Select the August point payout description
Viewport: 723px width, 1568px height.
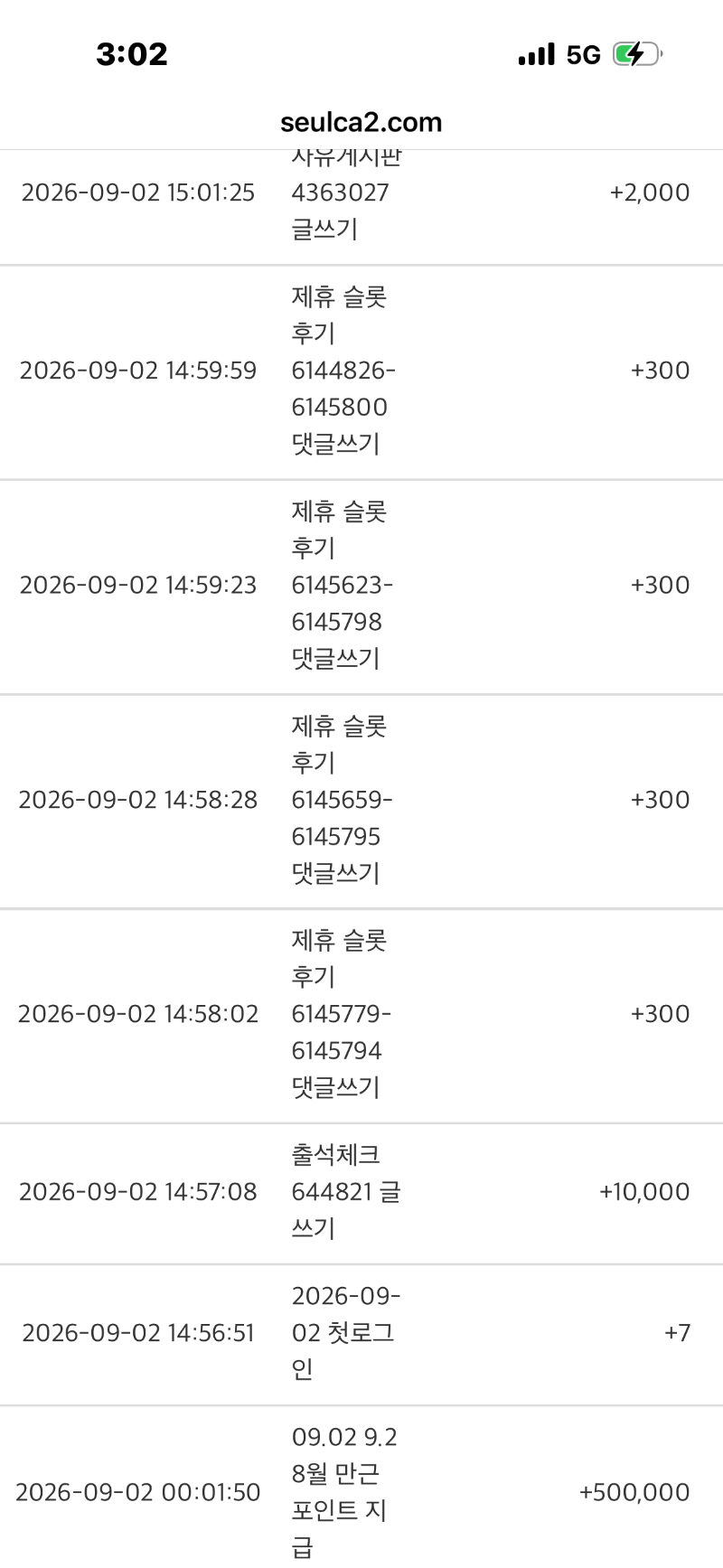tap(344, 1492)
